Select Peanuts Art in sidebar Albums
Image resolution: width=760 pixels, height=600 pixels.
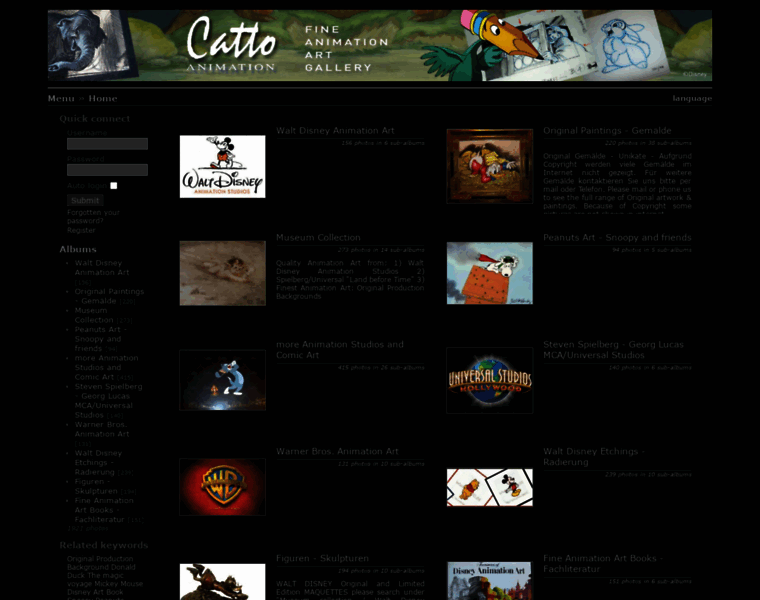(x=100, y=339)
